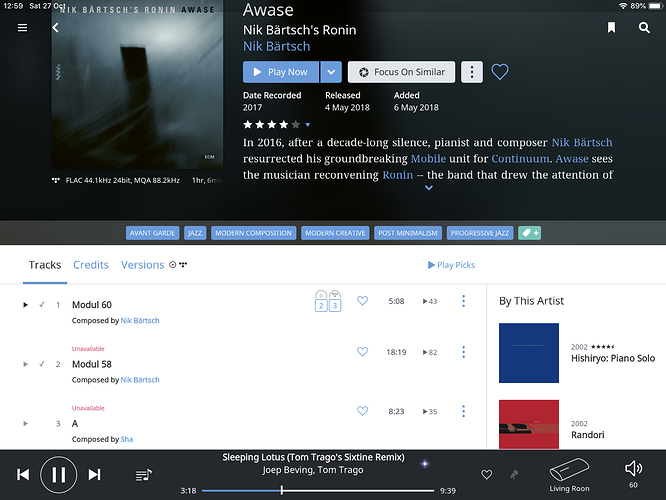Image resolution: width=666 pixels, height=500 pixels.
Task: Open Hishiryo: Piano Solo album cover
Action: 529,353
